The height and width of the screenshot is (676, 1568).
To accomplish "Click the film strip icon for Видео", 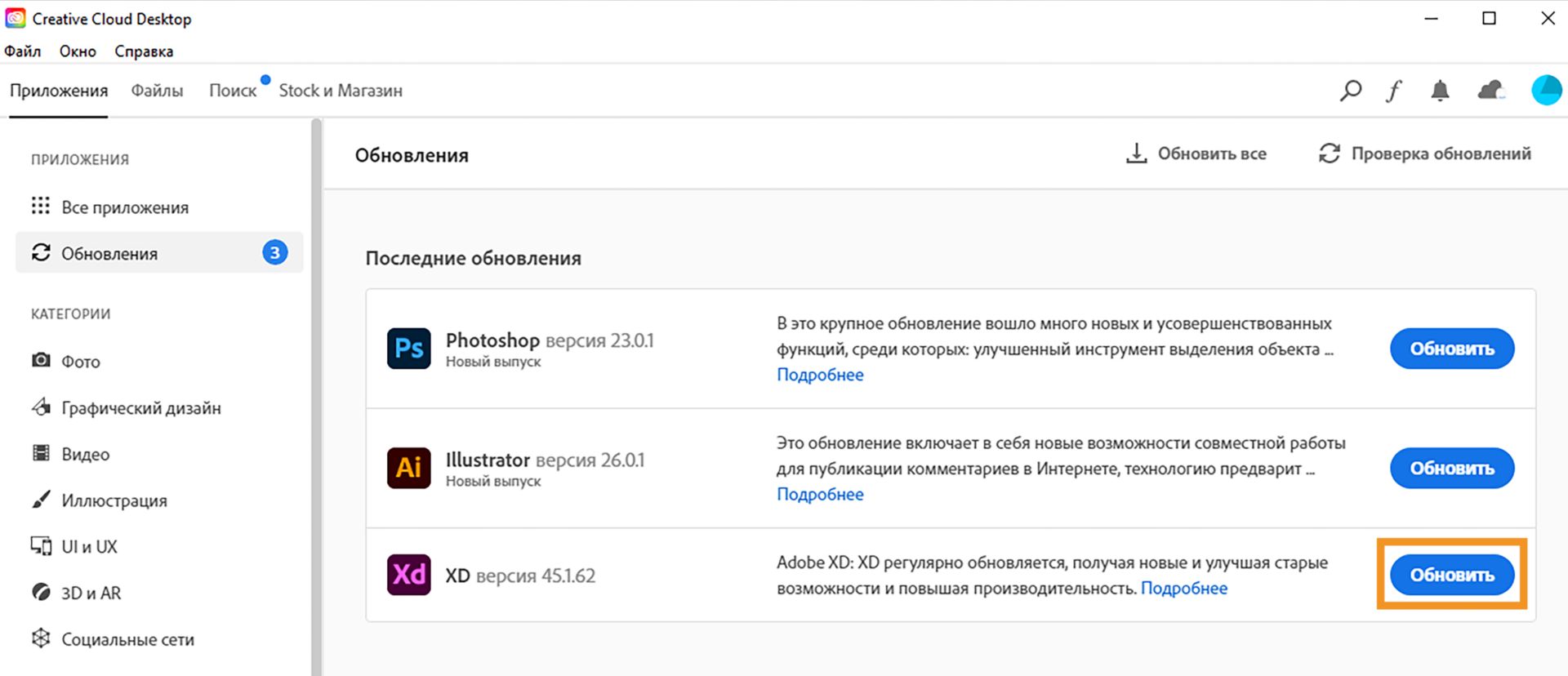I will pos(41,453).
